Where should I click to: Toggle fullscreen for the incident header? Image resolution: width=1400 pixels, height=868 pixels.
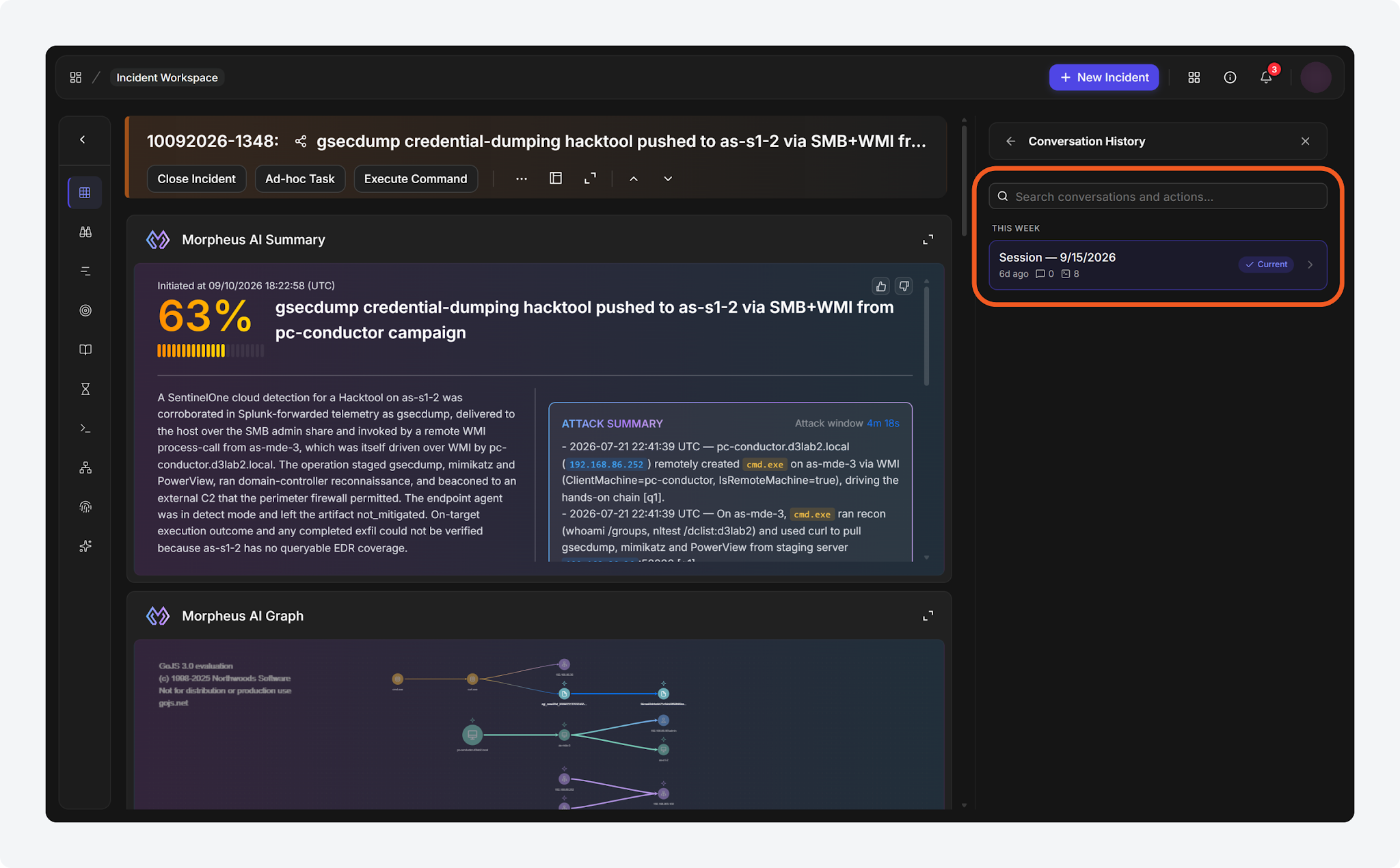[590, 178]
